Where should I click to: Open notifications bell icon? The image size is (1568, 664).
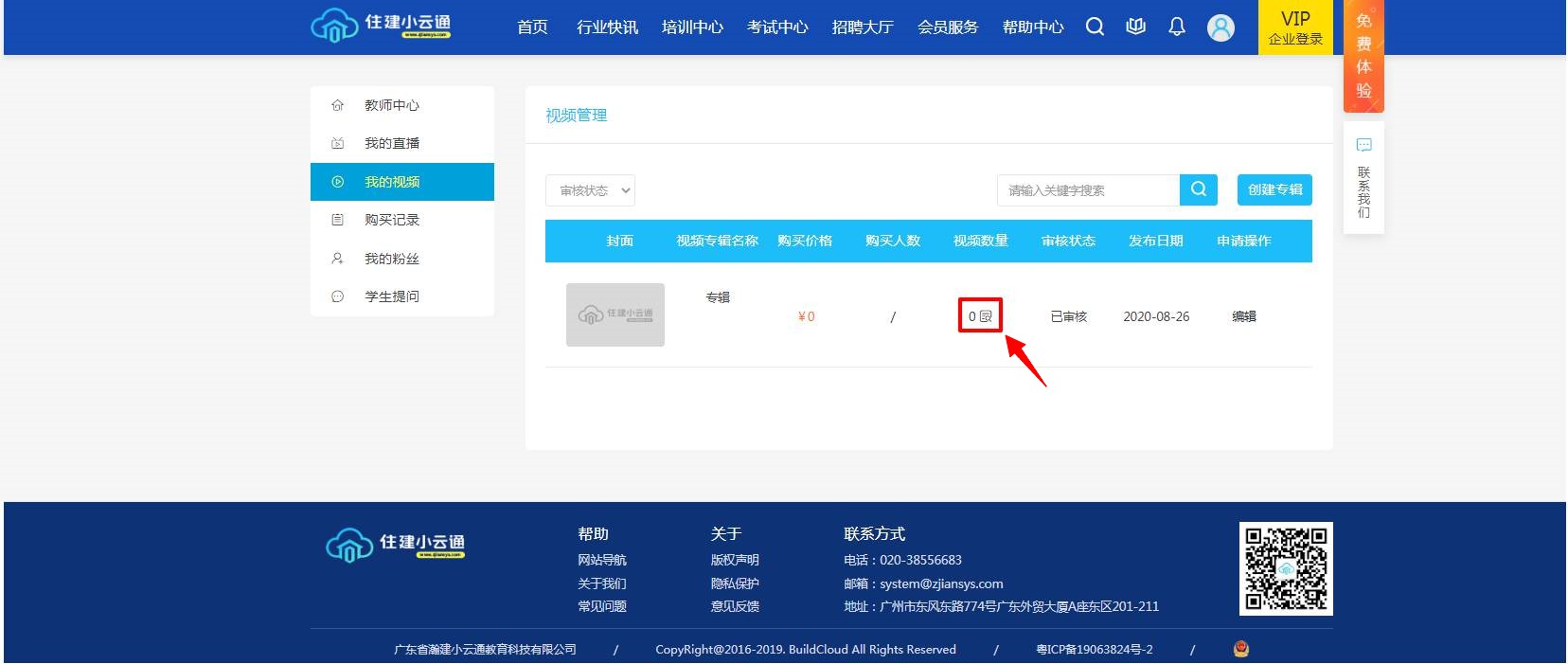pos(1176,27)
